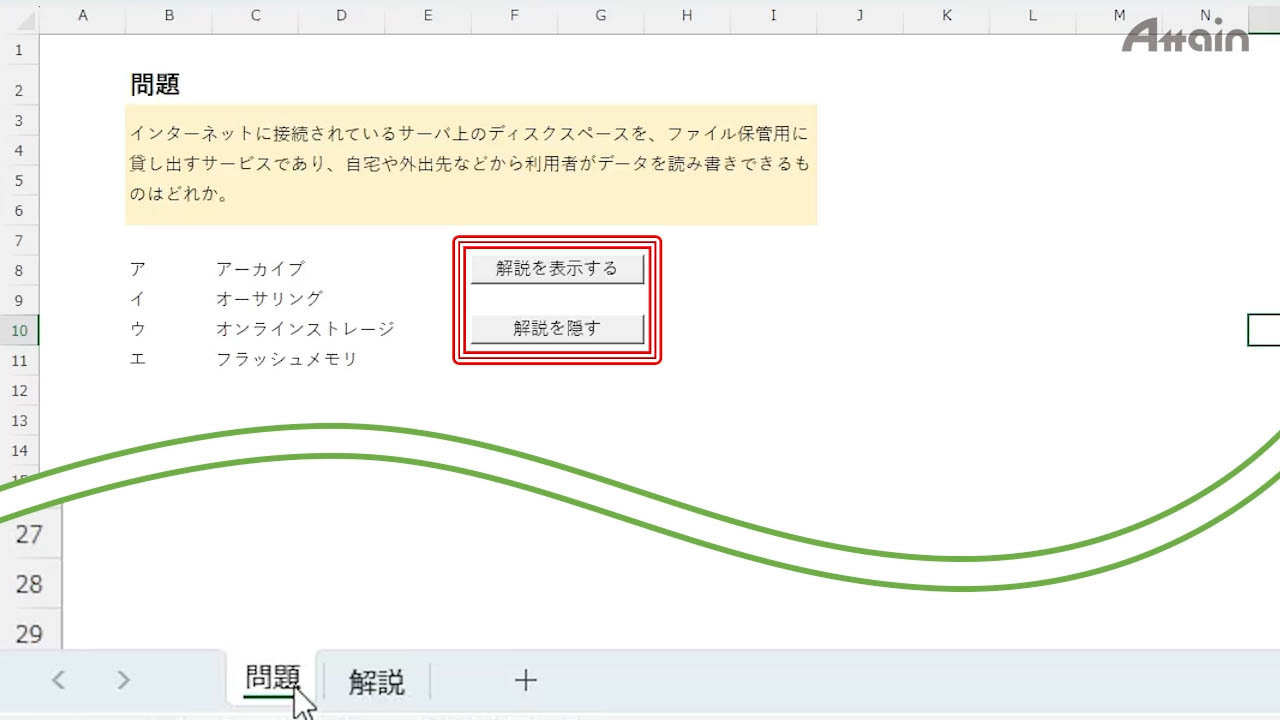Click the オーサリング option cell
The image size is (1280, 720).
pyautogui.click(x=269, y=299)
